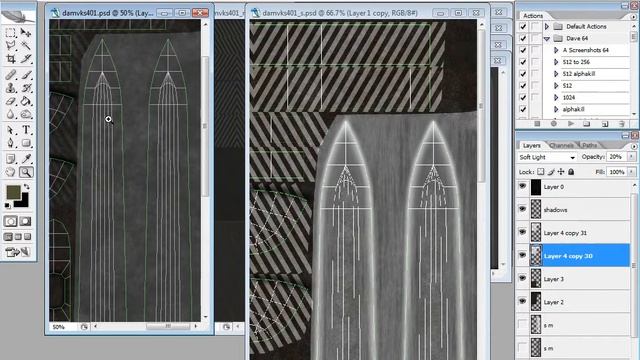Delete action trash button
This screenshot has height=360, width=640.
[621, 123]
